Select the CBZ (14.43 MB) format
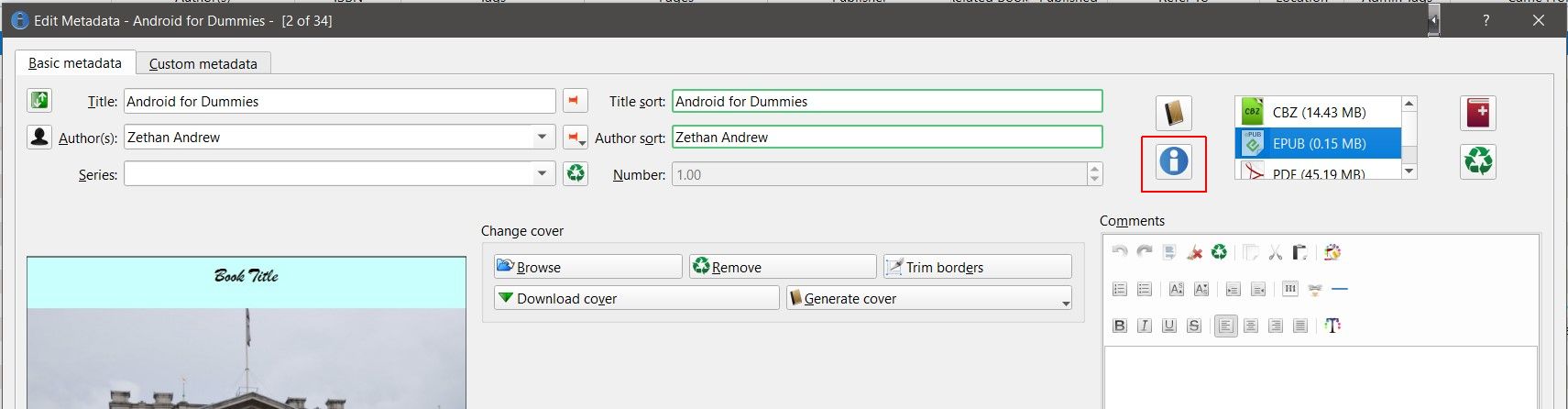 coord(1318,112)
